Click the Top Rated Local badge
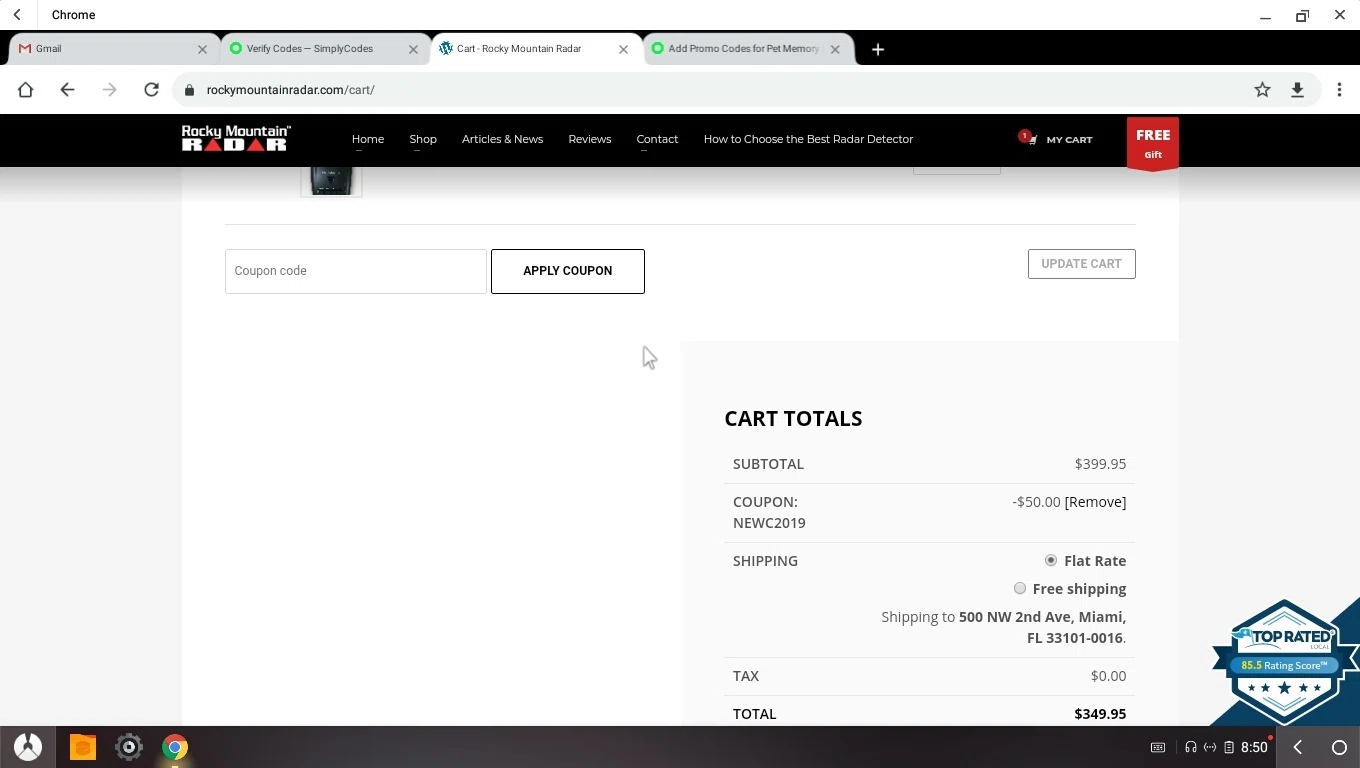The width and height of the screenshot is (1360, 768). [1285, 662]
